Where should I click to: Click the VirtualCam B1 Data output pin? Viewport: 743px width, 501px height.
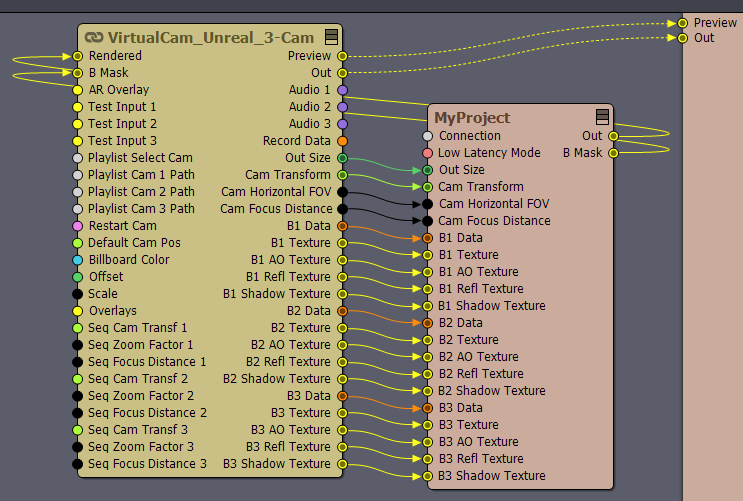(x=342, y=226)
